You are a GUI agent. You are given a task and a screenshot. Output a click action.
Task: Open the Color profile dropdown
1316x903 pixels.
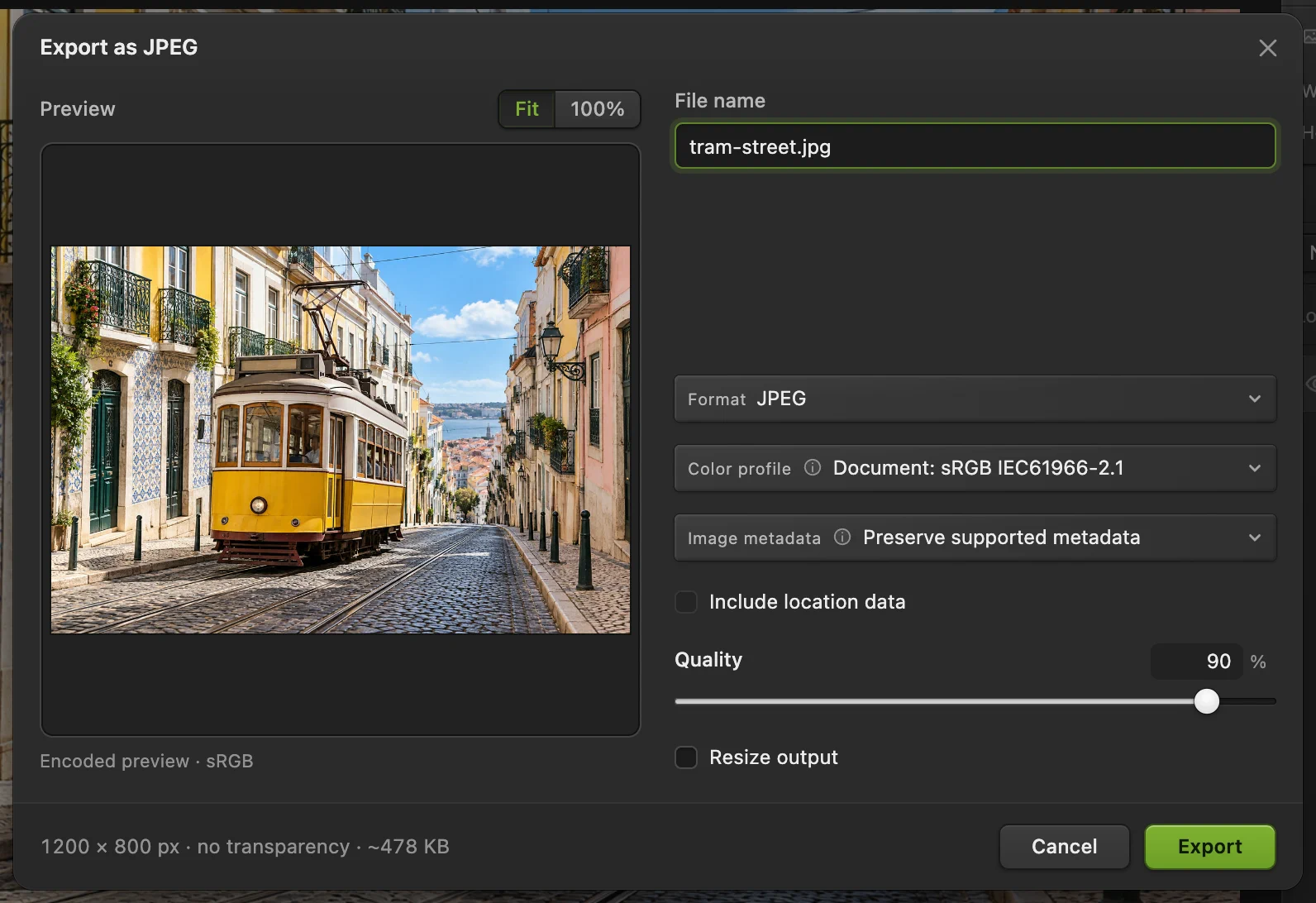[975, 468]
